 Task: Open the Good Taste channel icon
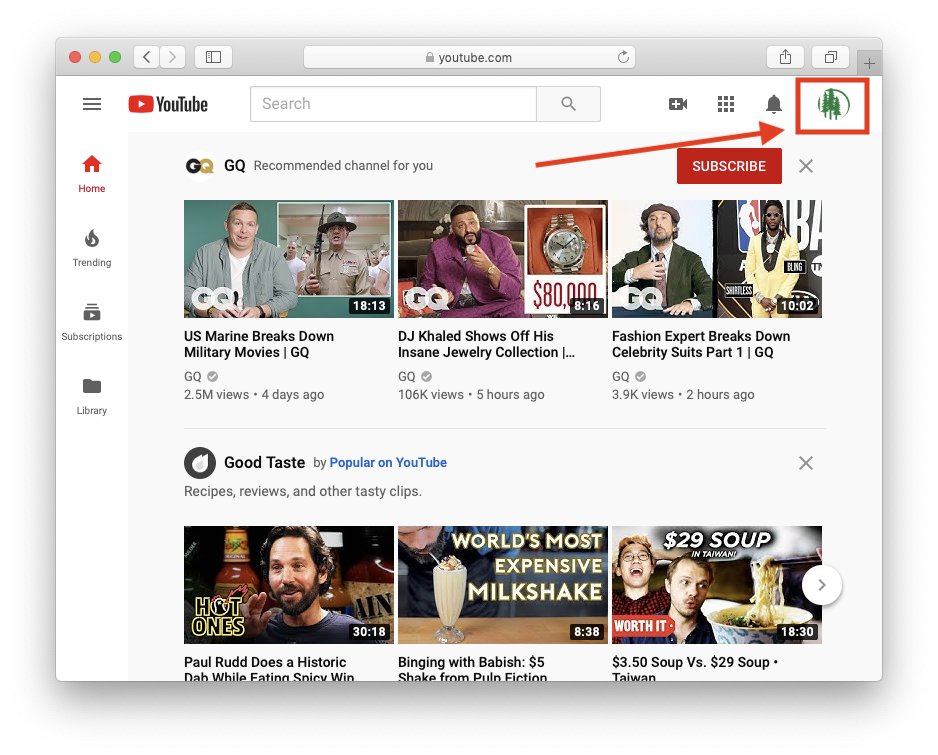200,462
